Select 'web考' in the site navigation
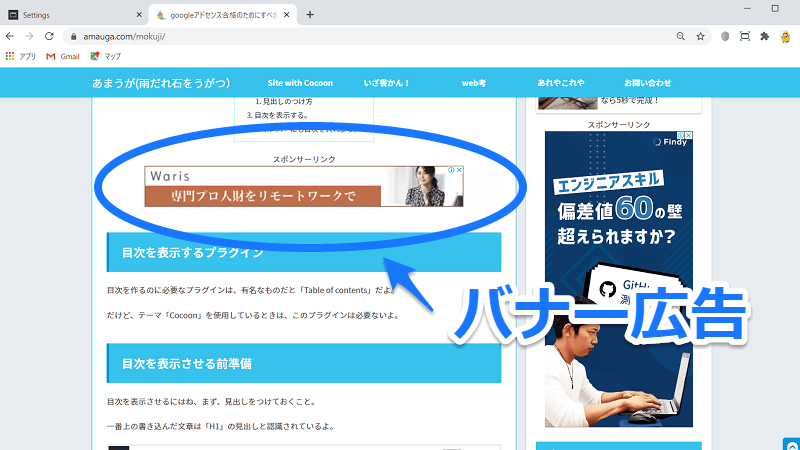 [x=473, y=83]
